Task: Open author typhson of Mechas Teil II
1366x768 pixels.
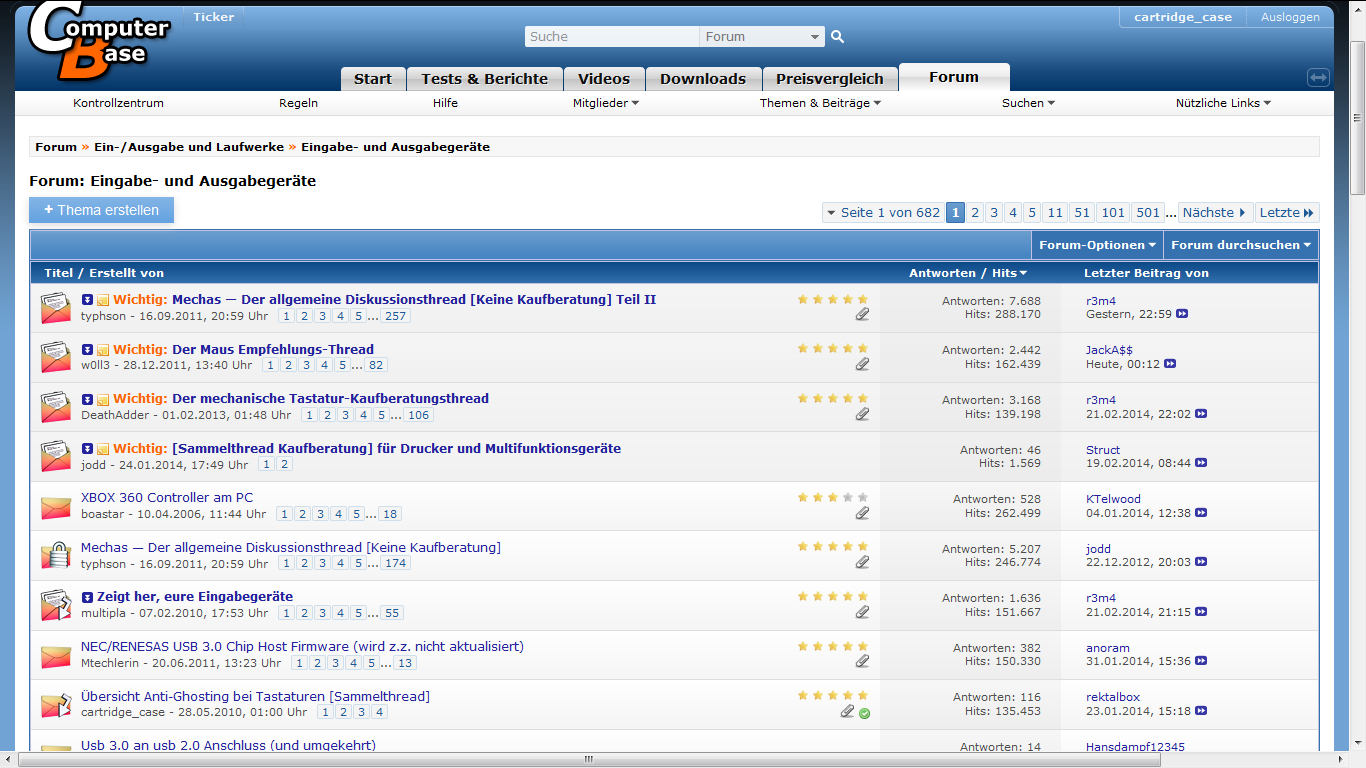Action: tap(104, 316)
